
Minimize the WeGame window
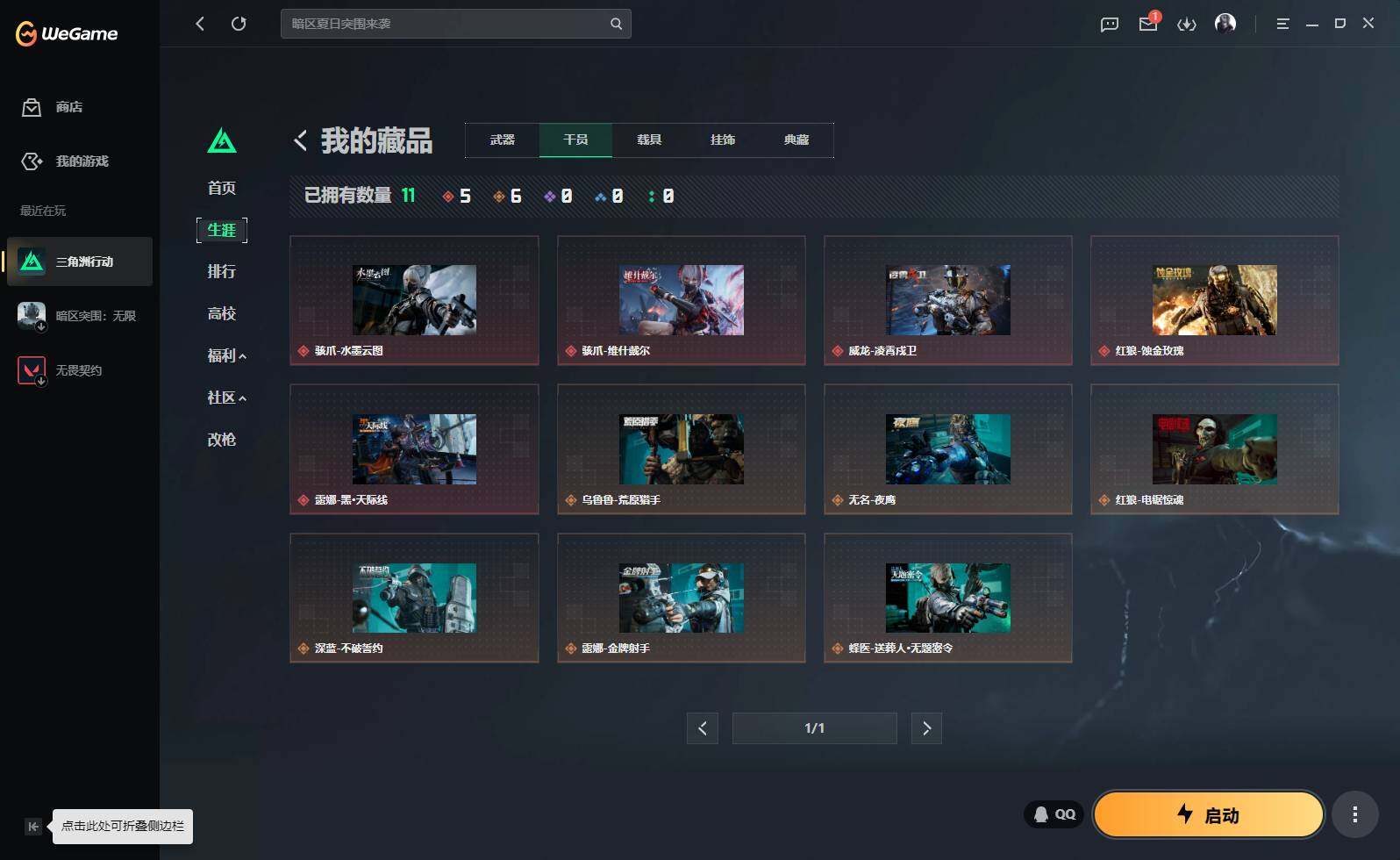(x=1312, y=24)
